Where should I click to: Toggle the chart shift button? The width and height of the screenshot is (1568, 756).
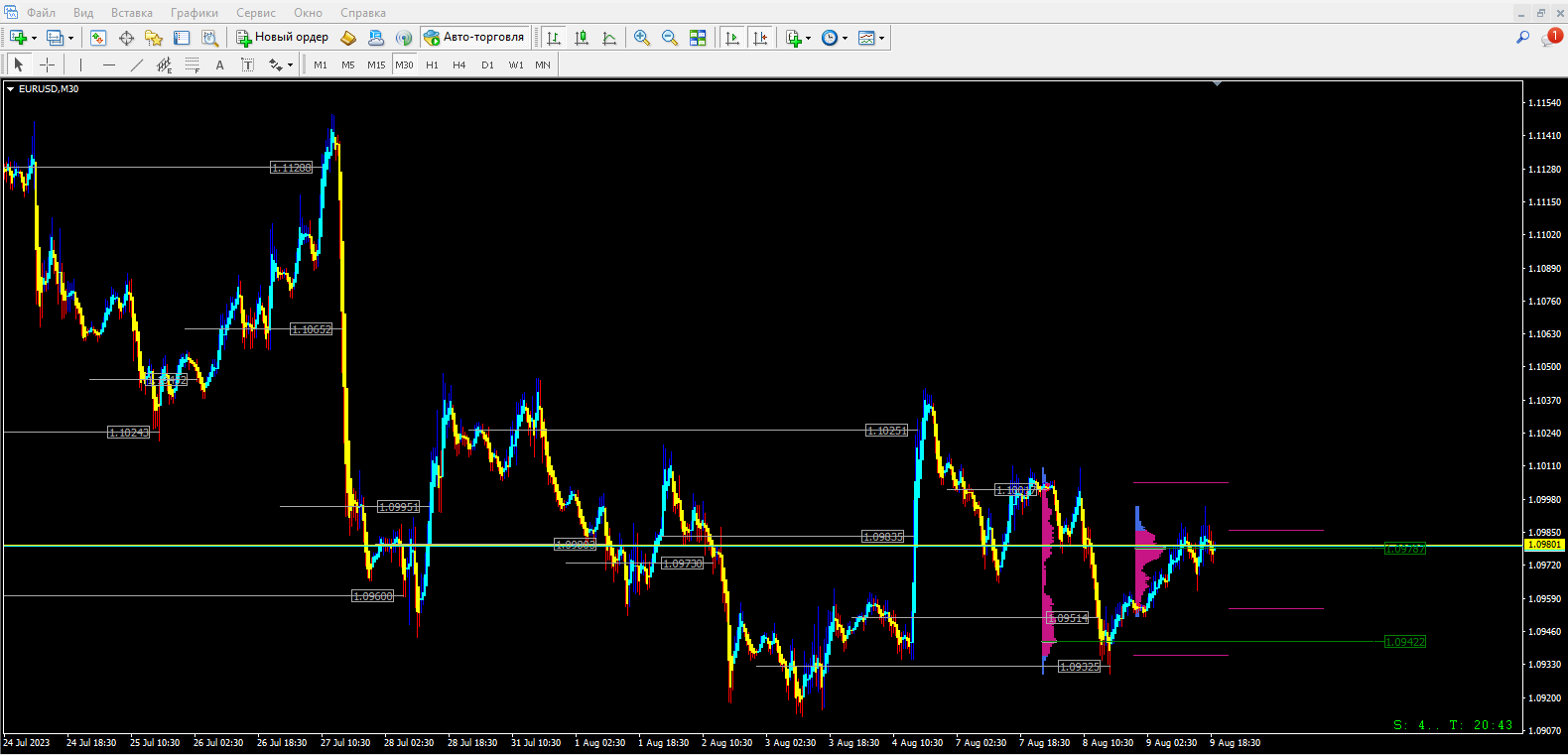tap(760, 38)
